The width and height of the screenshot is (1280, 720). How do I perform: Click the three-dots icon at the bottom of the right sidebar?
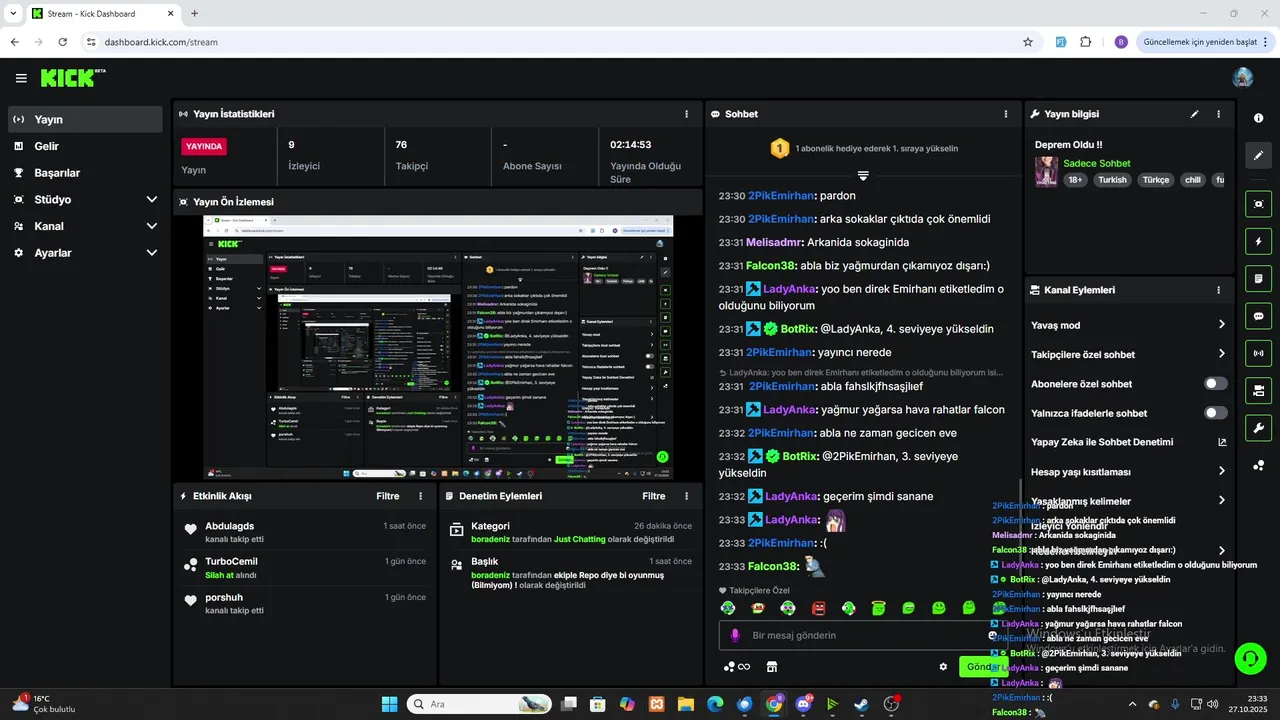click(1258, 465)
